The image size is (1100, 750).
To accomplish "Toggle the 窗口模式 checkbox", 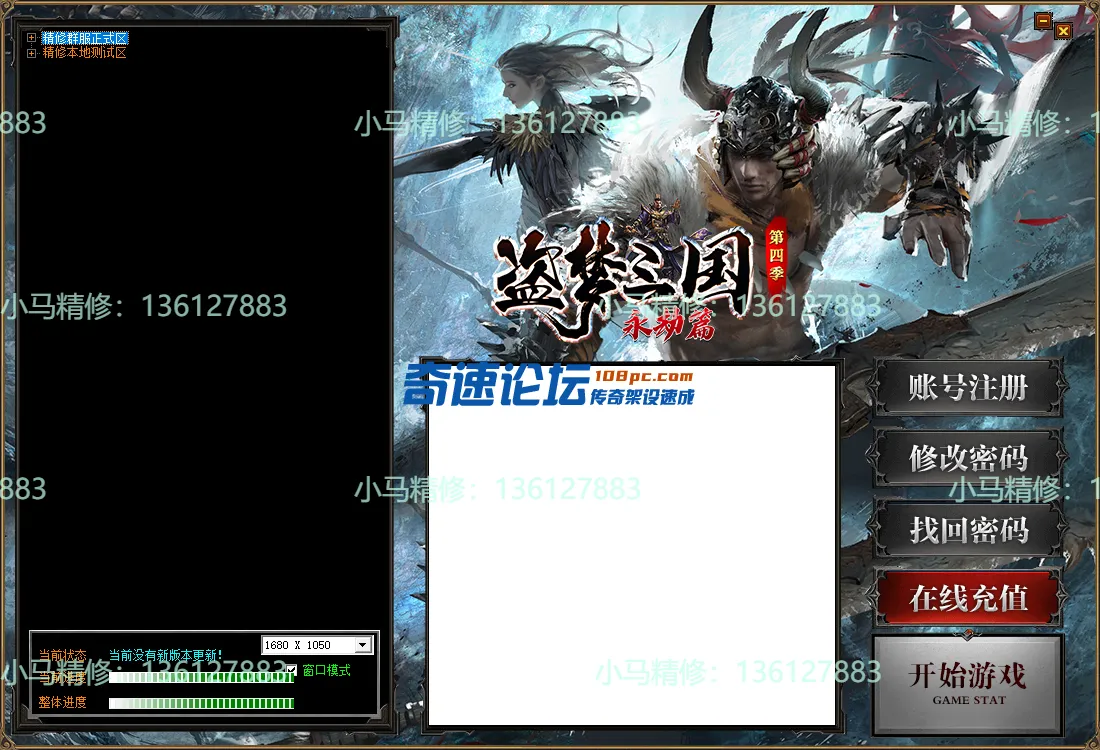I will [291, 670].
